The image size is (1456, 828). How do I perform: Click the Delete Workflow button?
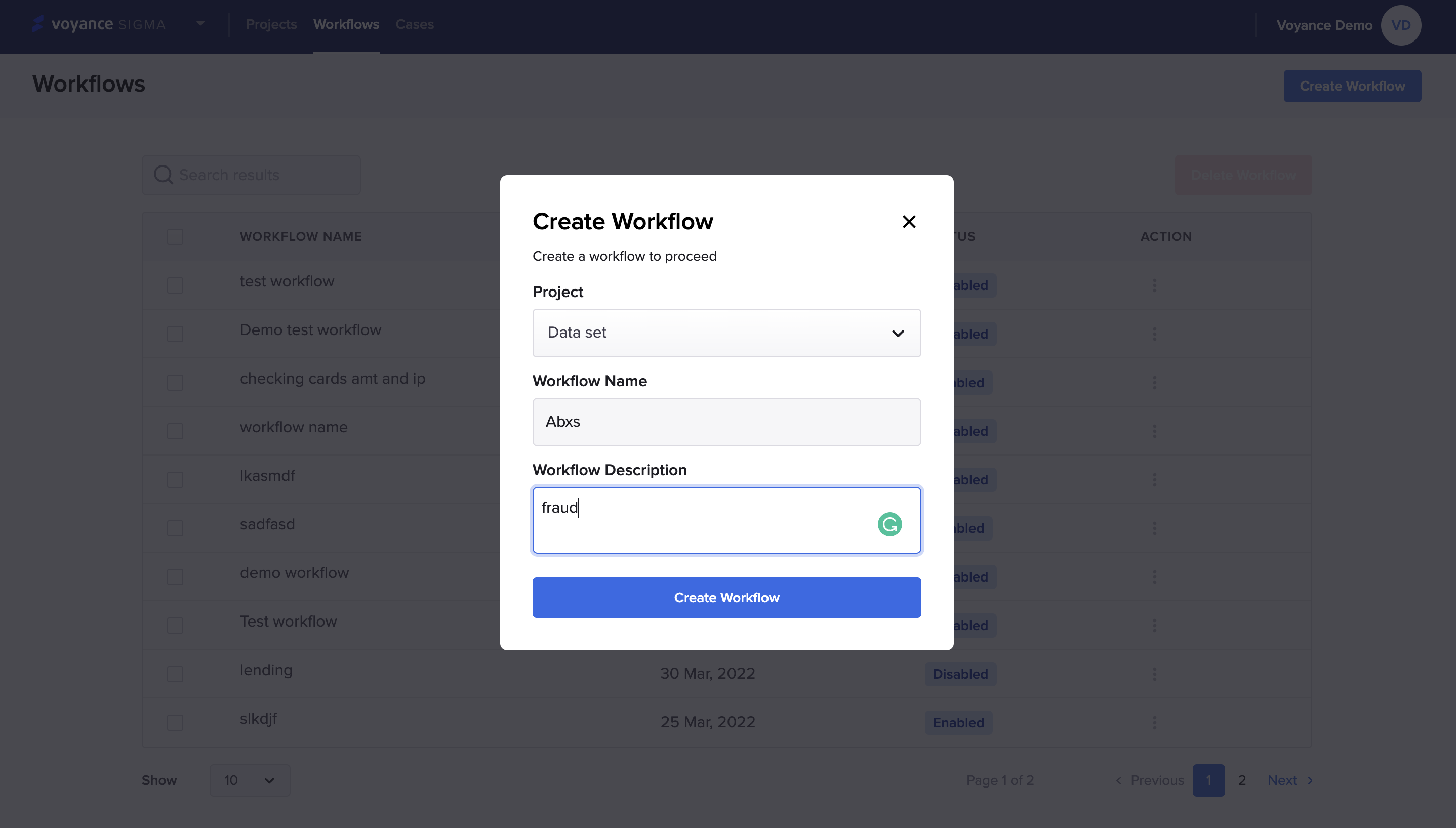[x=1243, y=175]
